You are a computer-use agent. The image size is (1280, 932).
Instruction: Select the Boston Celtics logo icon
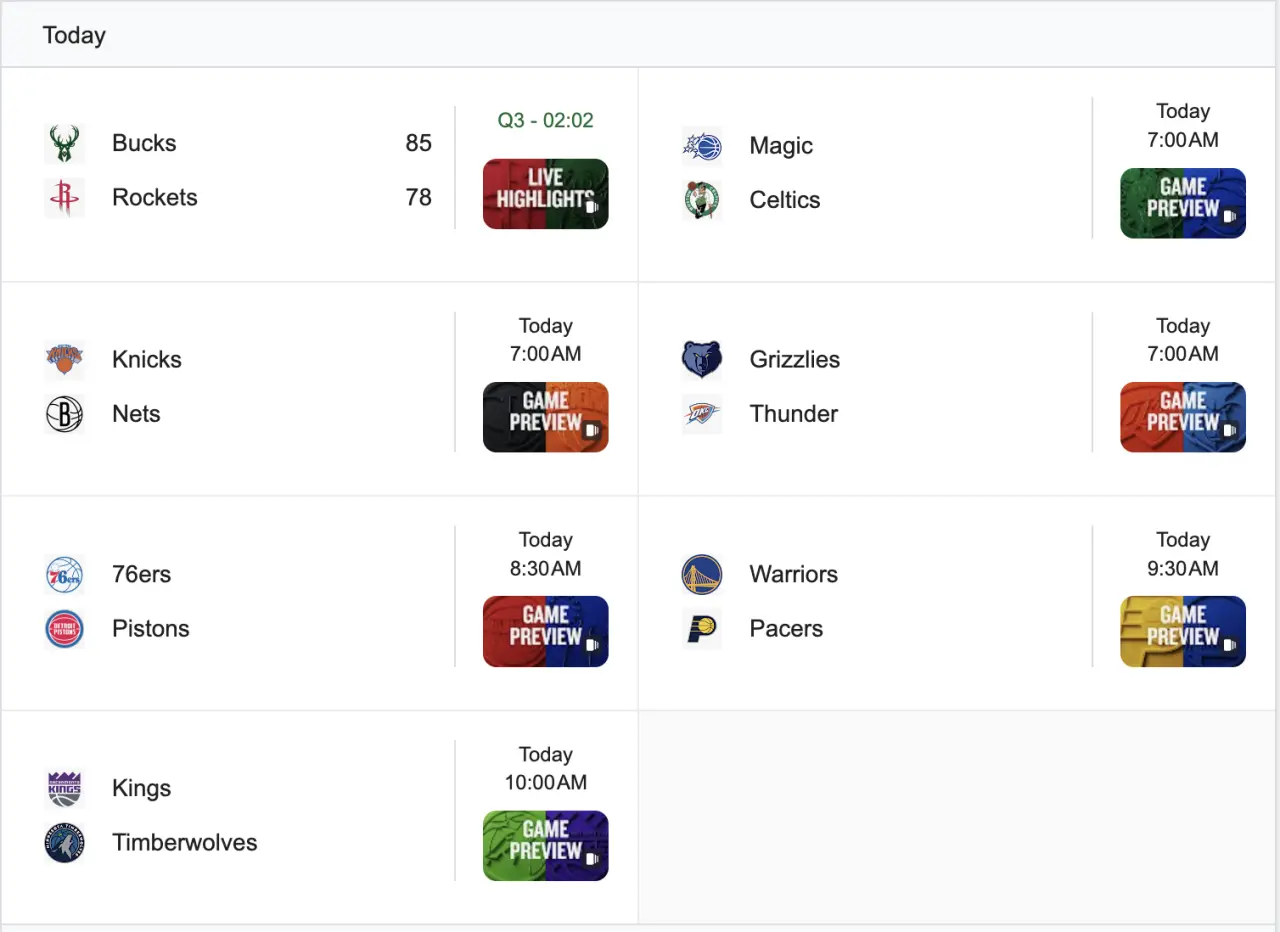701,200
